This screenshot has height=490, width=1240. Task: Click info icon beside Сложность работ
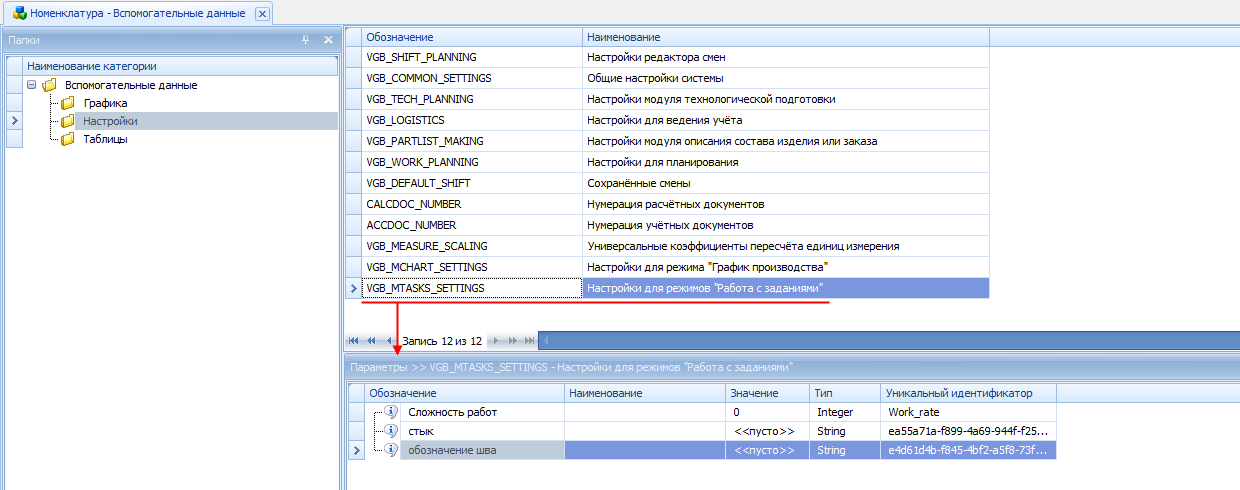(x=391, y=412)
